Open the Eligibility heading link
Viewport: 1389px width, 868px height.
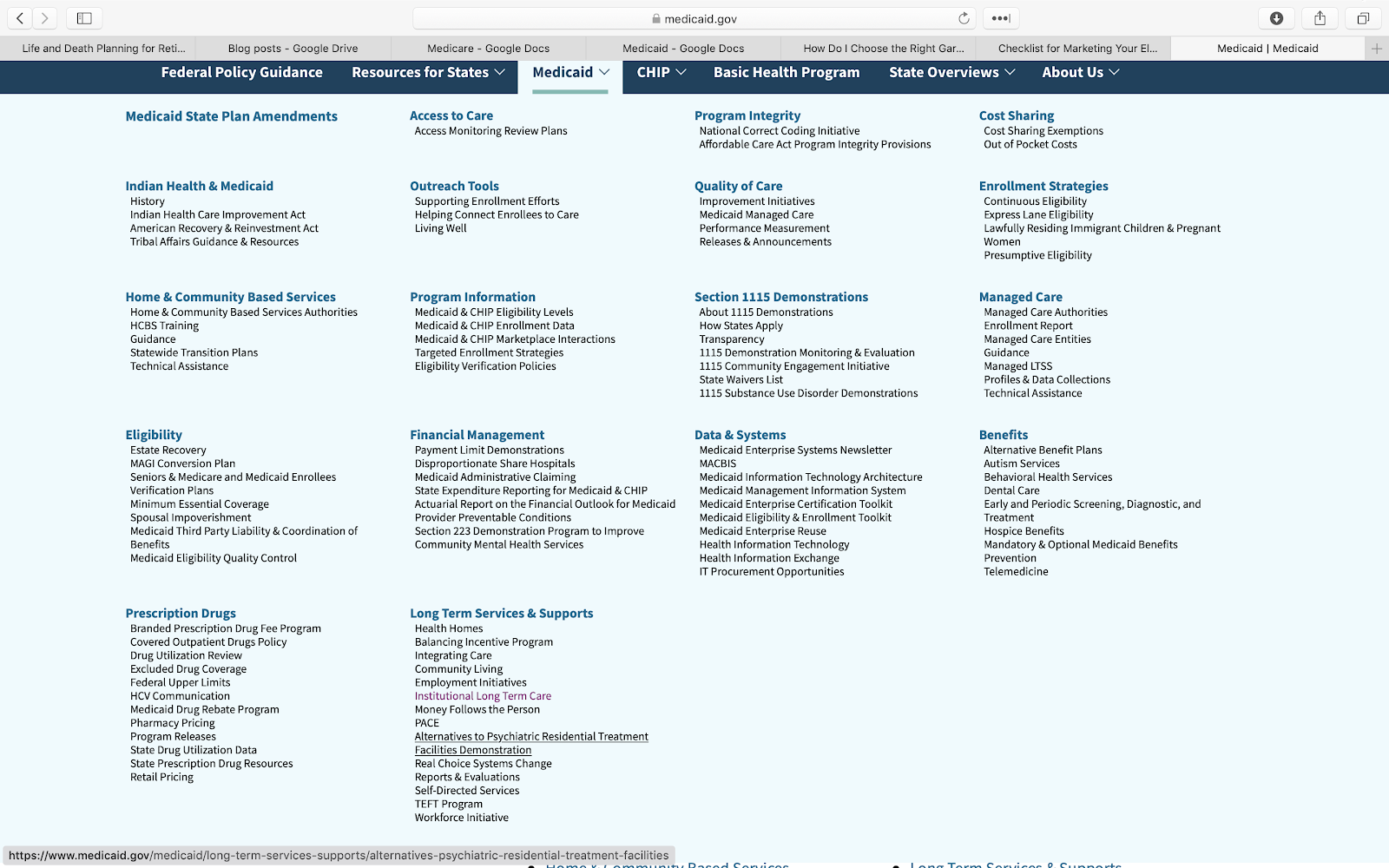click(154, 435)
